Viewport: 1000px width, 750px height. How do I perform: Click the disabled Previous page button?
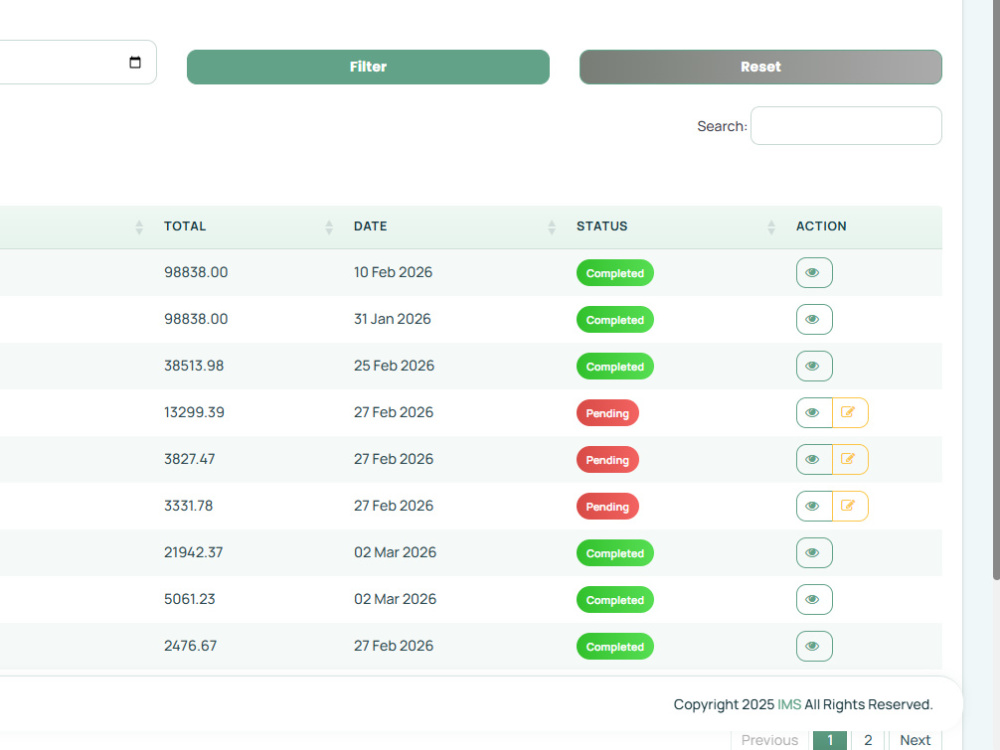[x=770, y=740]
